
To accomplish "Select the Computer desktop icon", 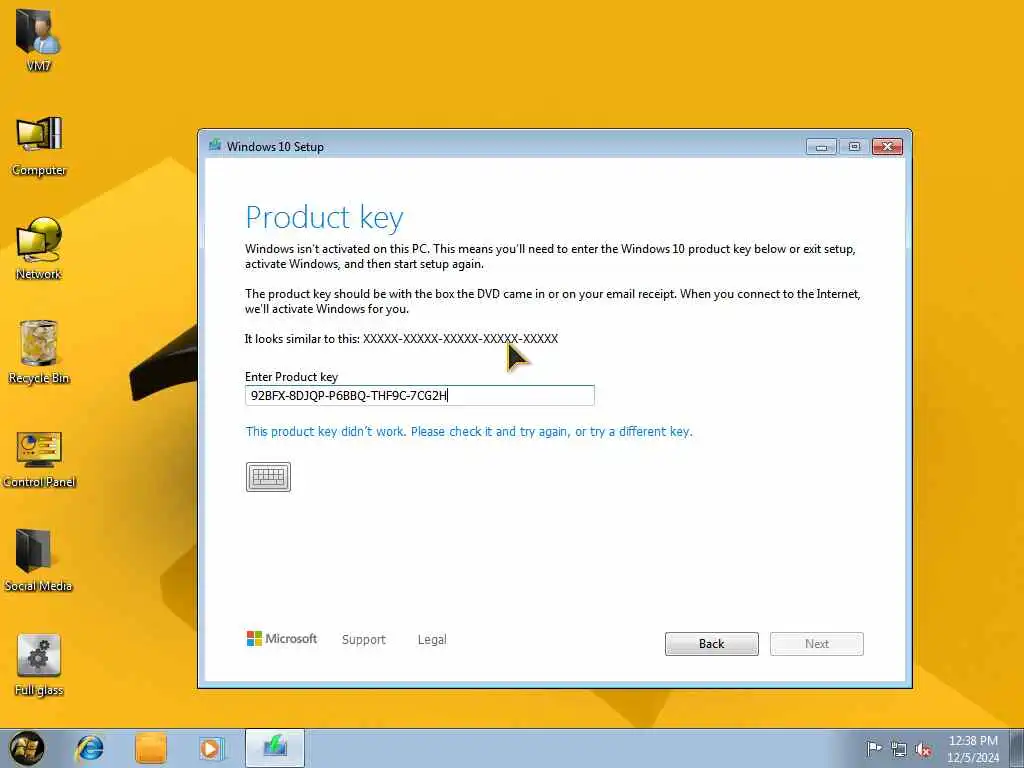I will 39,147.
